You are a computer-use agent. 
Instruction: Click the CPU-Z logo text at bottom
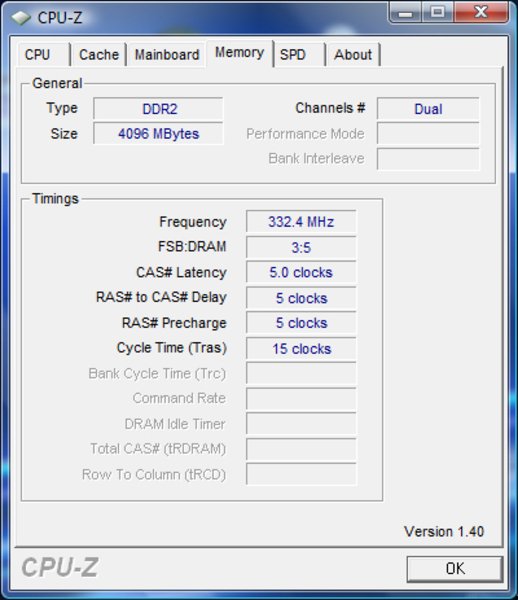pos(60,567)
